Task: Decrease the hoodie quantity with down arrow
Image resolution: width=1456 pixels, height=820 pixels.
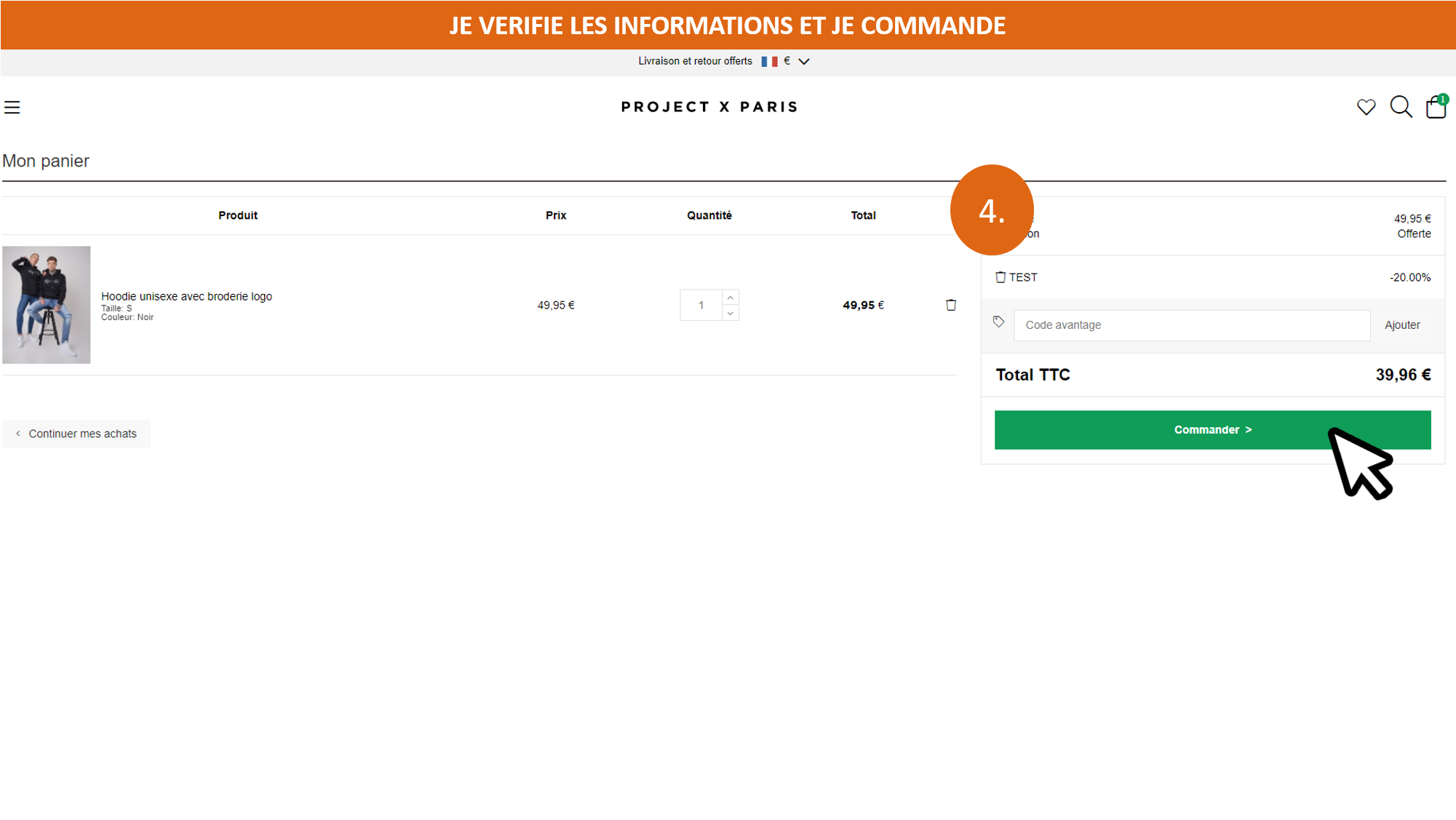Action: (731, 314)
